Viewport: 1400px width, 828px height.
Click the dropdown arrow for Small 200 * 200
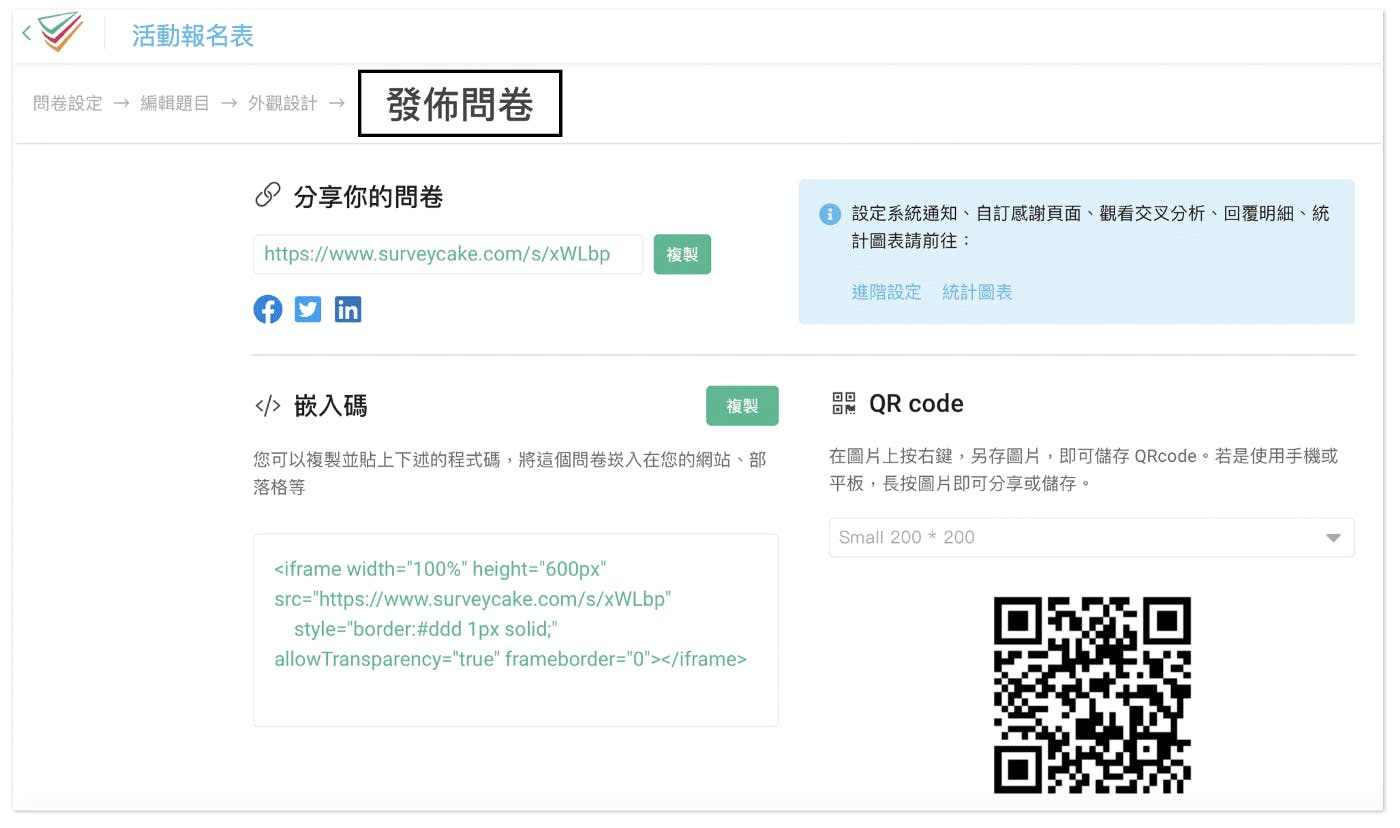(1332, 538)
